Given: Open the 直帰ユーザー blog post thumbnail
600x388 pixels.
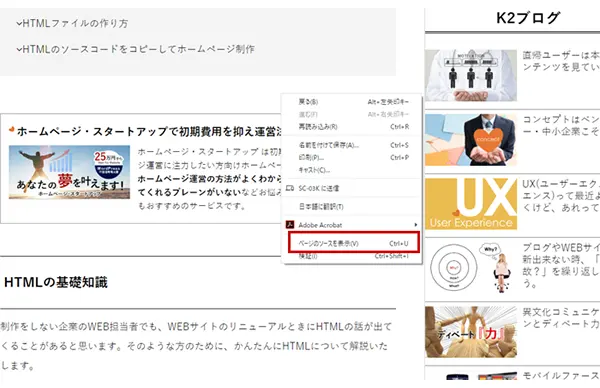Looking at the screenshot, I should point(471,75).
